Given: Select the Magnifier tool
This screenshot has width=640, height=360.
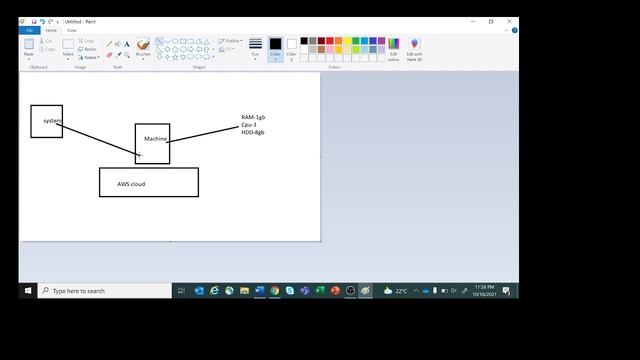Looking at the screenshot, I should (x=127, y=55).
